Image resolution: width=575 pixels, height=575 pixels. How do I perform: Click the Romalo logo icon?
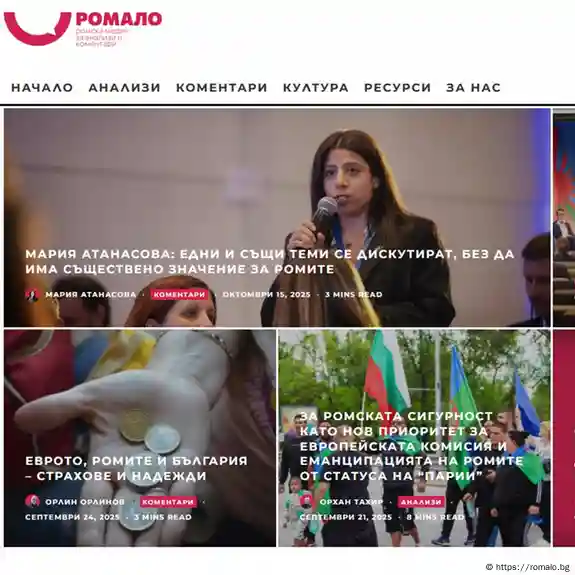37,28
